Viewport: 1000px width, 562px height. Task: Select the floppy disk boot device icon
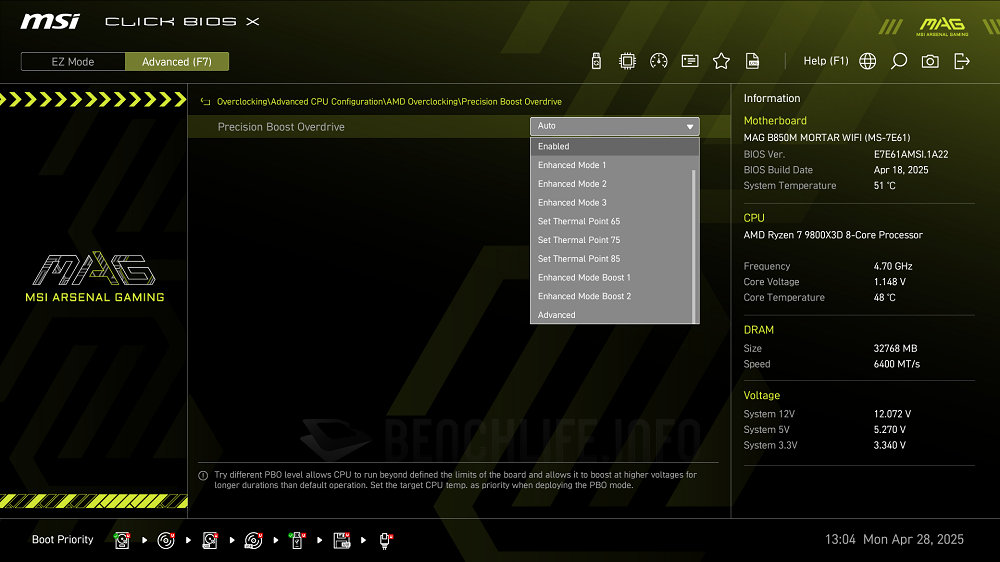pos(342,540)
